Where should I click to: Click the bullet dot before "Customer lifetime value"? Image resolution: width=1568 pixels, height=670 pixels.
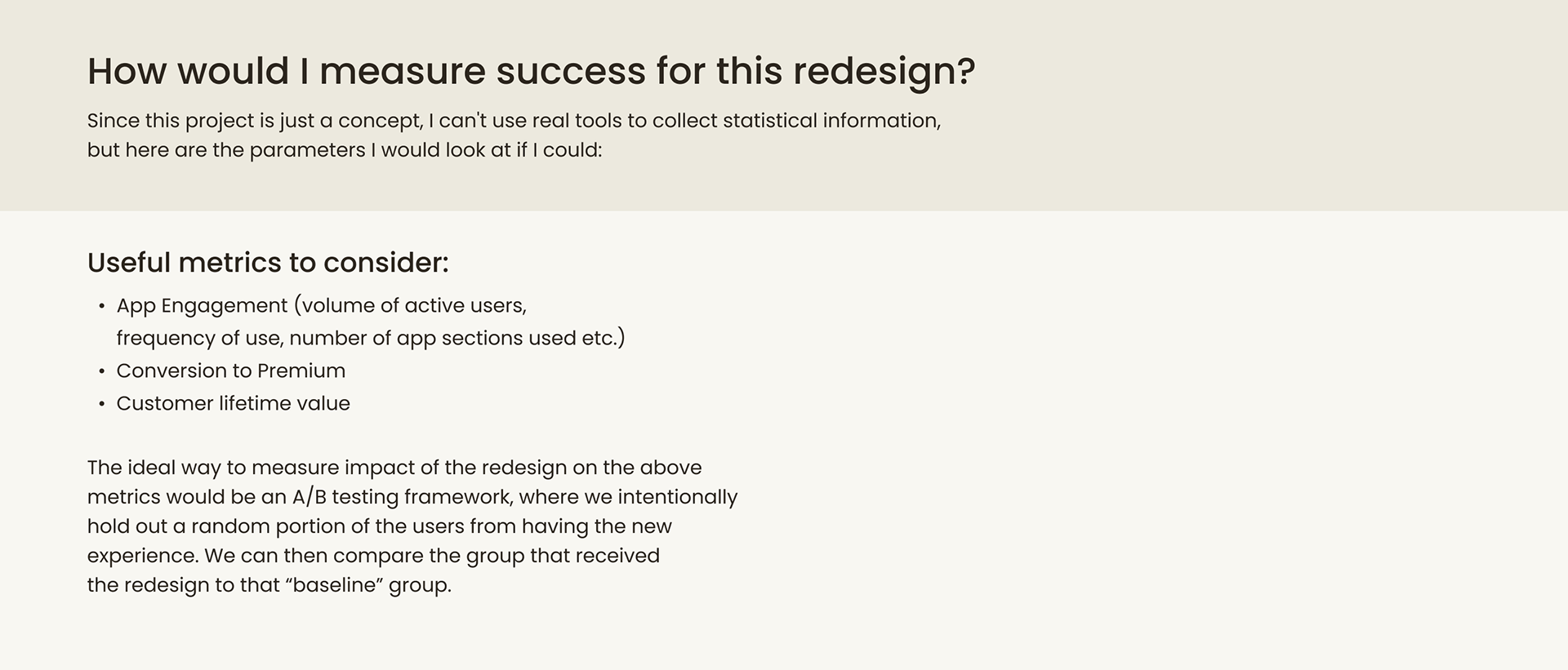coord(102,405)
